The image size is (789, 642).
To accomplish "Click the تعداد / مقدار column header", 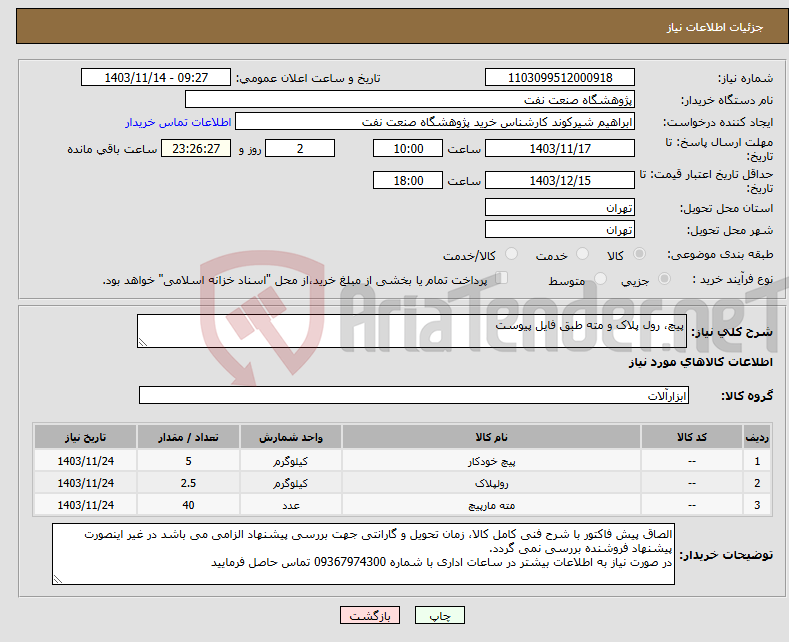I will pyautogui.click(x=188, y=437).
